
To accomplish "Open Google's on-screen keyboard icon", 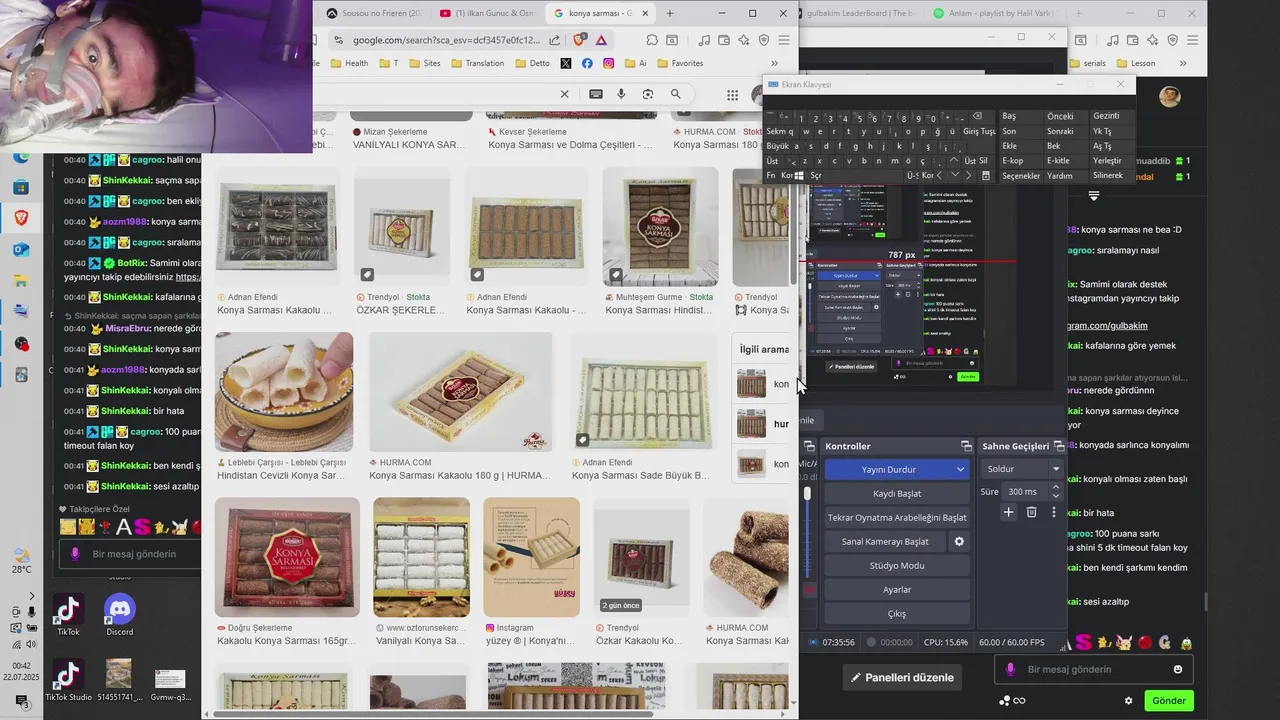I will click(596, 94).
